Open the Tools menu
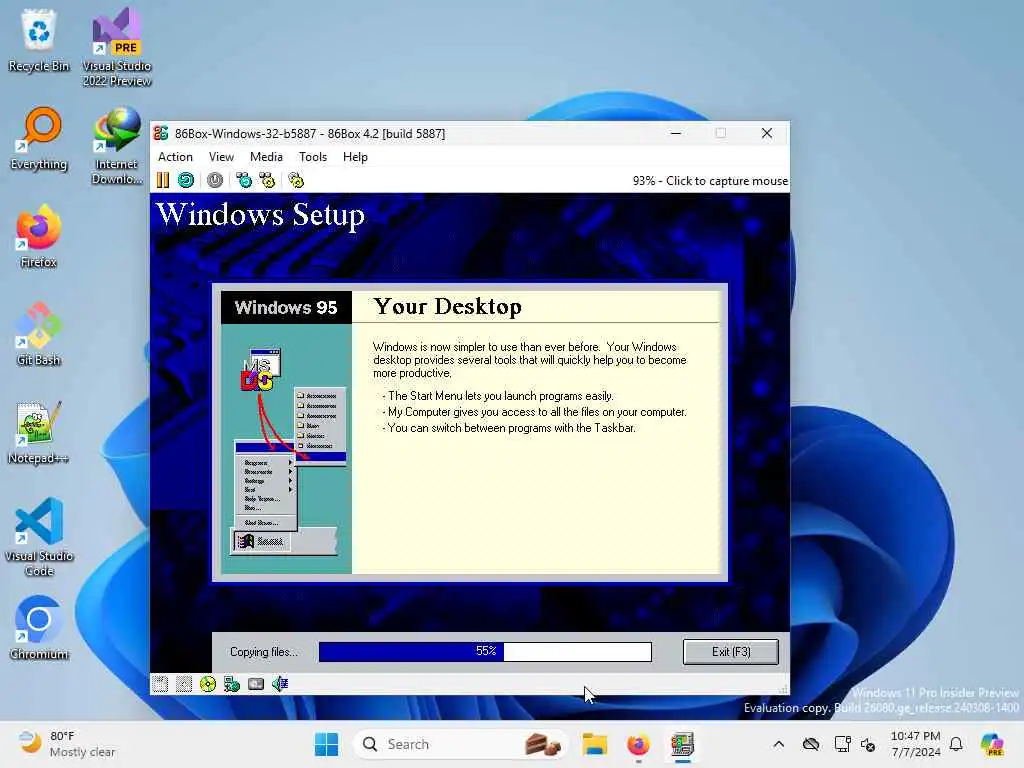1024x768 pixels. point(313,157)
